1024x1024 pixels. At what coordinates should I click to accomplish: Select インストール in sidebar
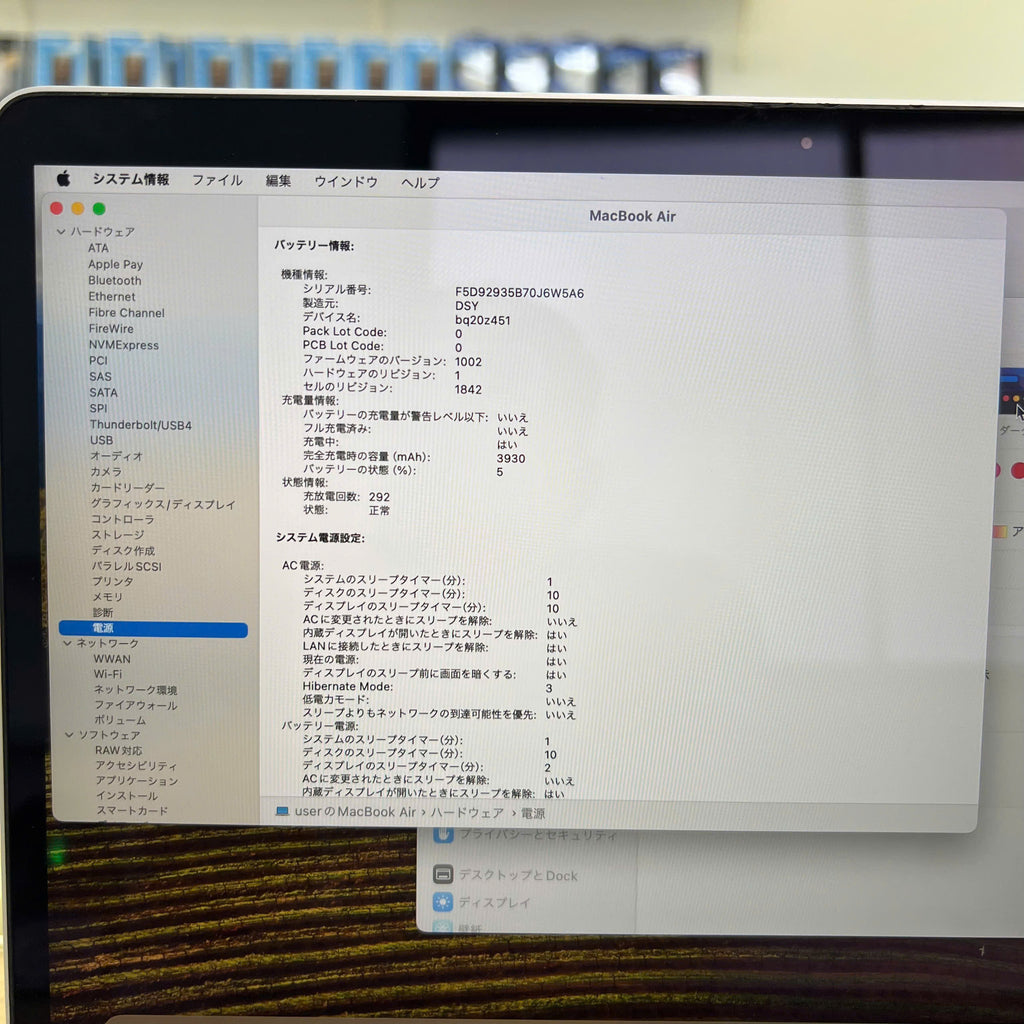coord(127,795)
